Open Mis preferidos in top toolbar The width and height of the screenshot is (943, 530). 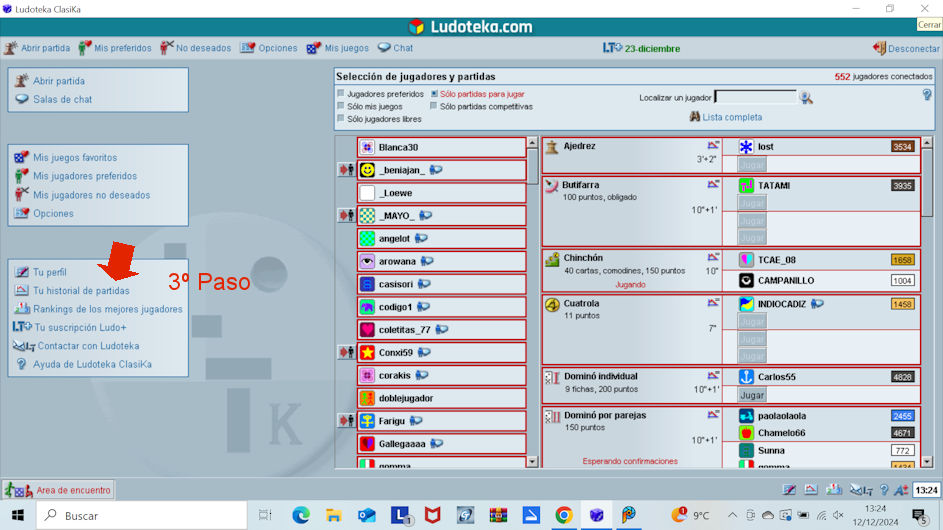click(115, 48)
